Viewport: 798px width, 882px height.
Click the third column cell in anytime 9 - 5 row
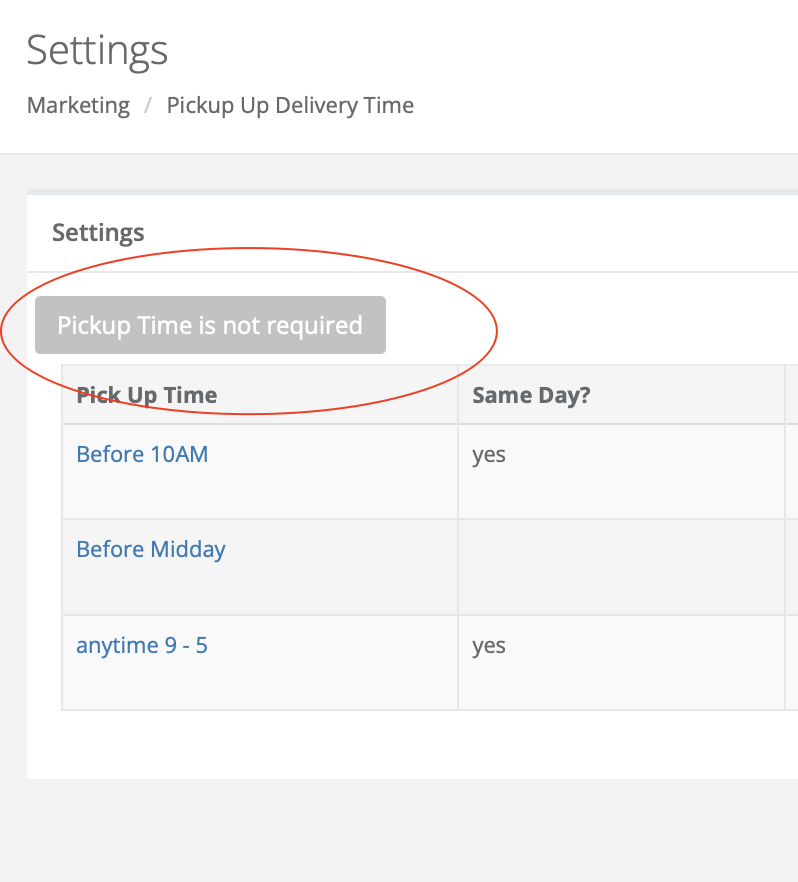(791, 662)
